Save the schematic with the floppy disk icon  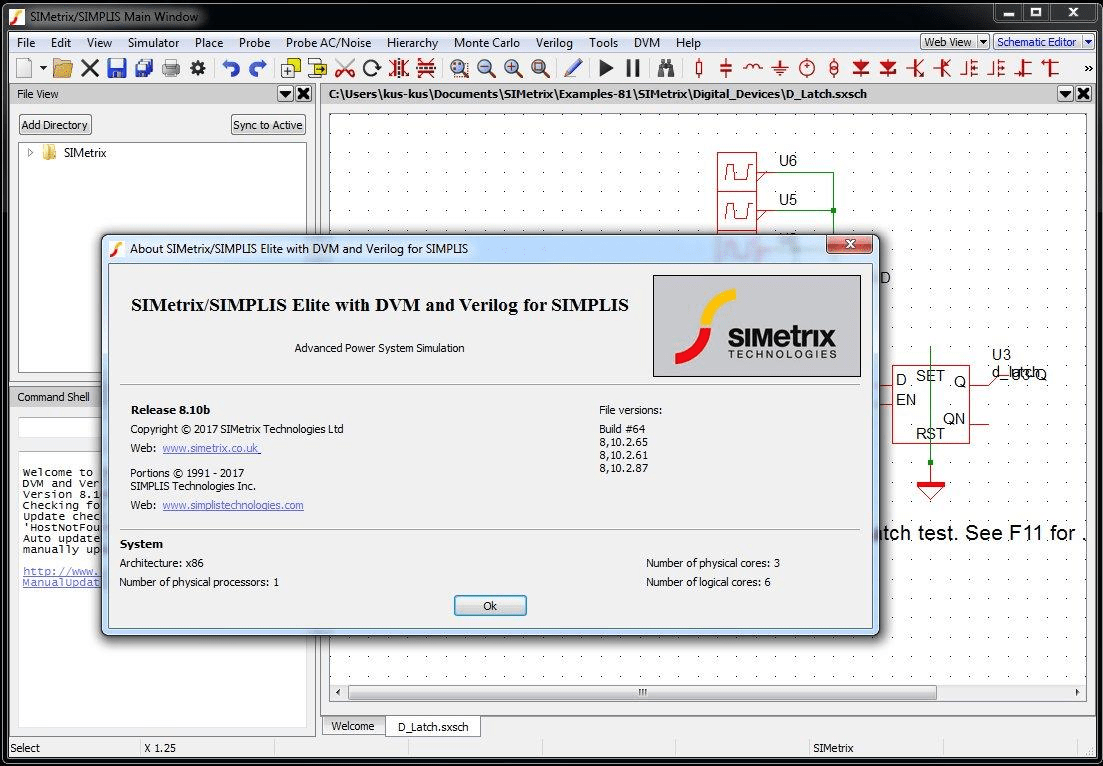click(x=117, y=68)
